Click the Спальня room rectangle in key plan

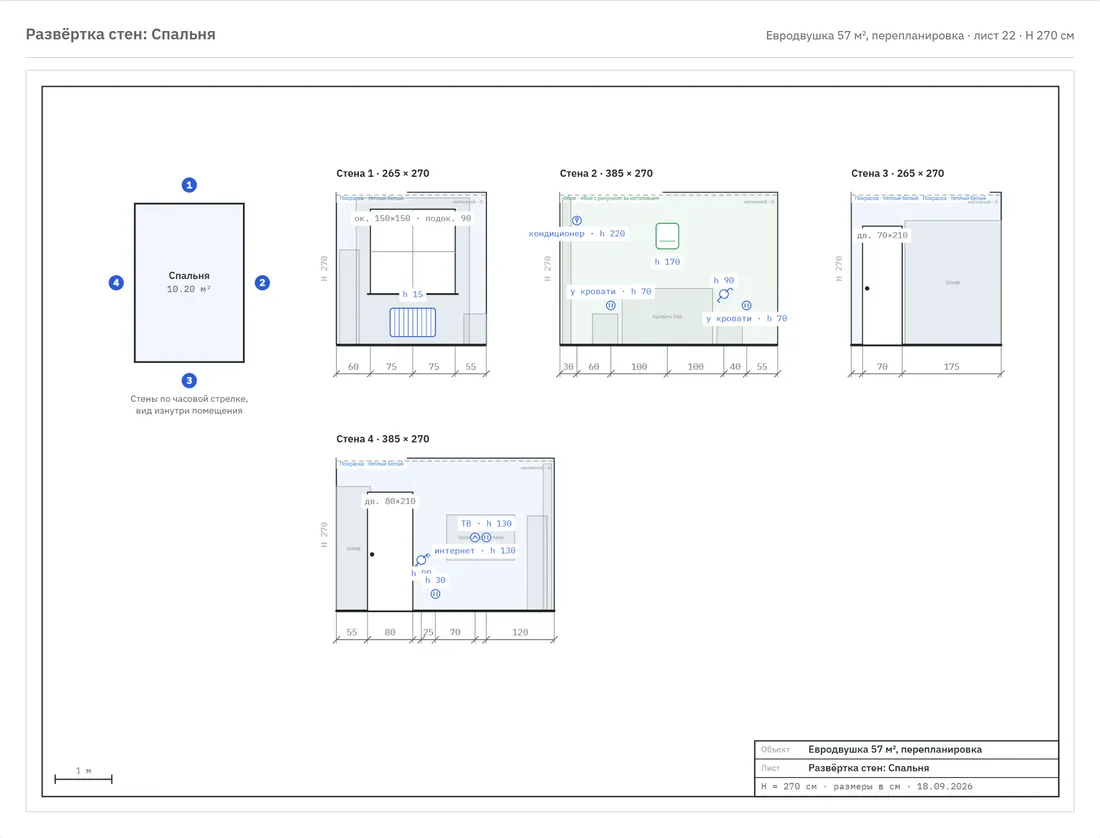[189, 283]
